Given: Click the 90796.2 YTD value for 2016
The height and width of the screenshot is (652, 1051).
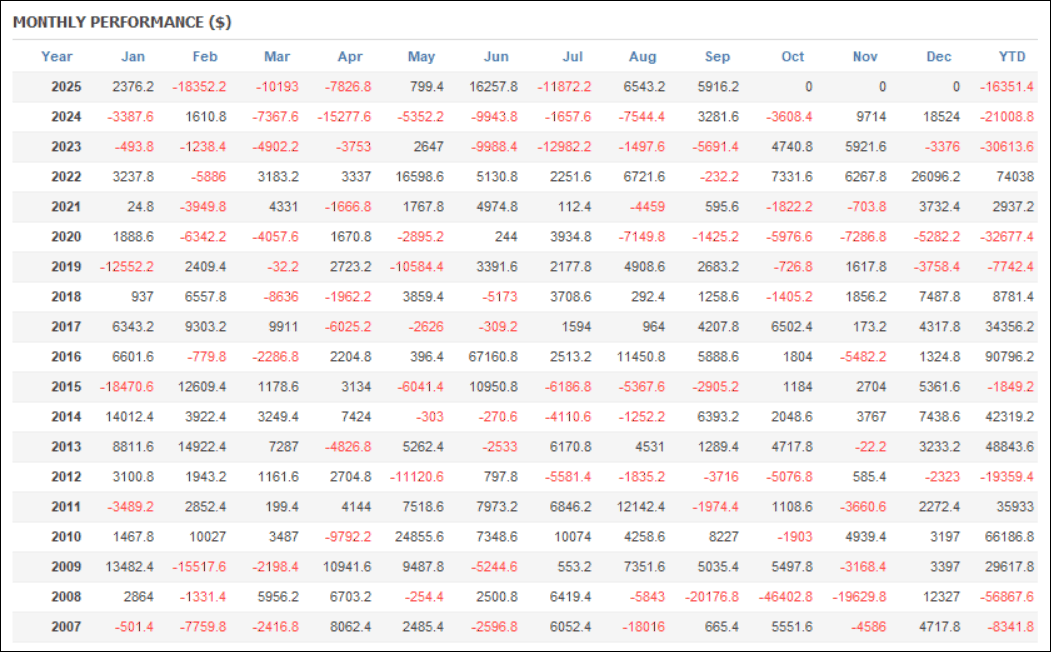Looking at the screenshot, I should tap(1008, 357).
